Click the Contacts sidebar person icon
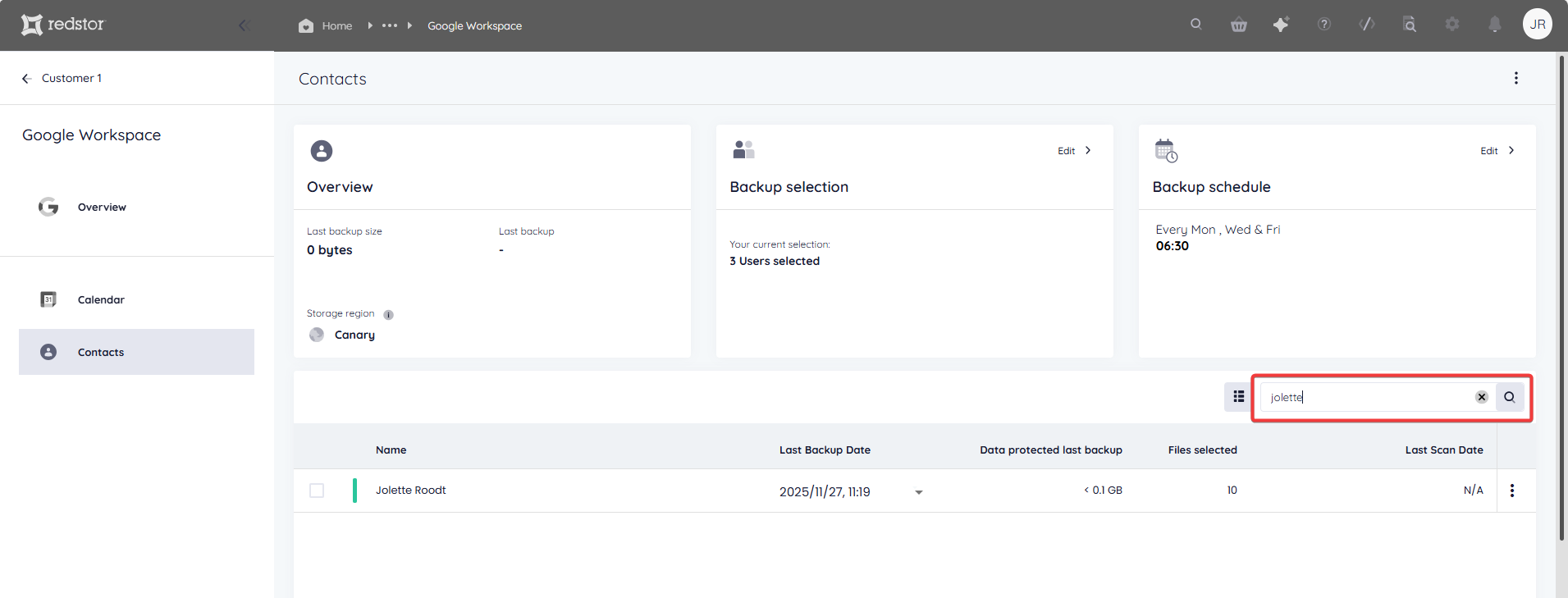 (x=48, y=352)
